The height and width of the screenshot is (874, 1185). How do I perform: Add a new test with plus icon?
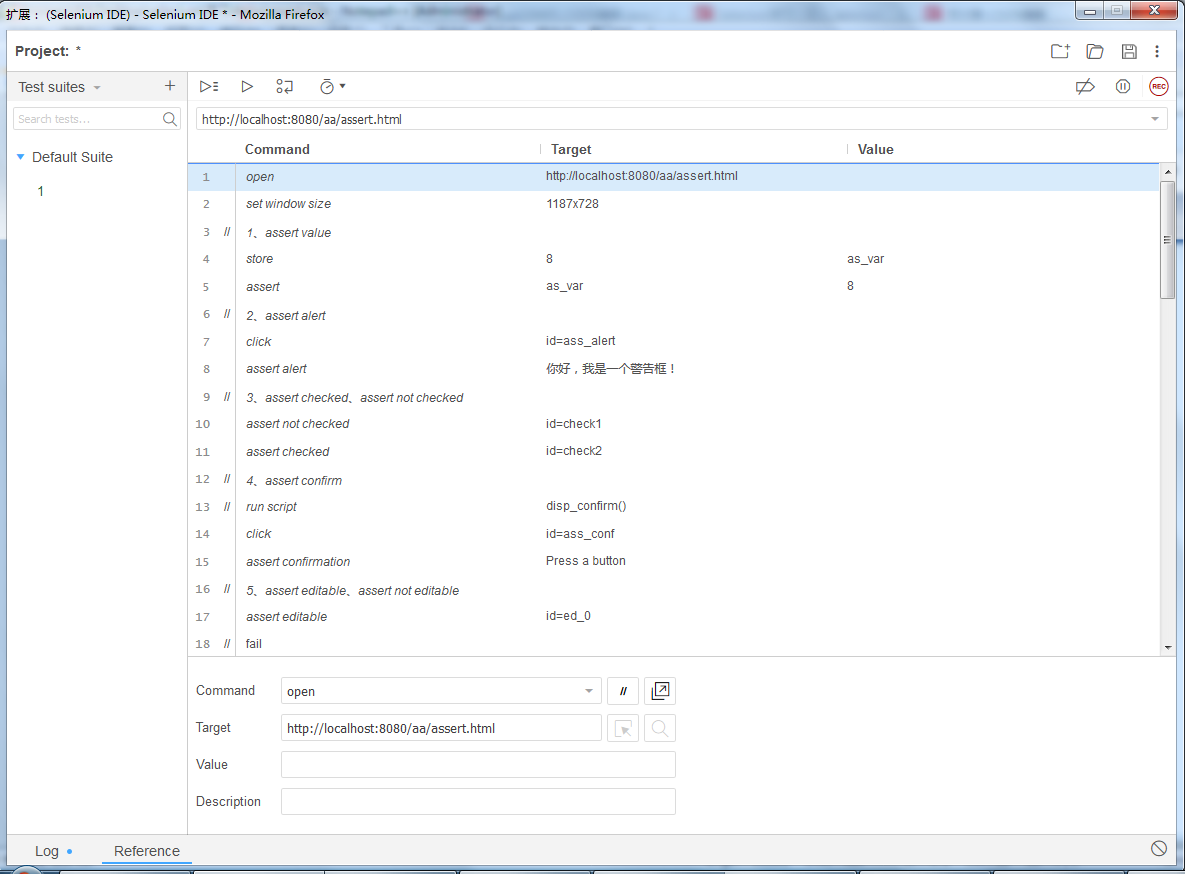point(169,86)
